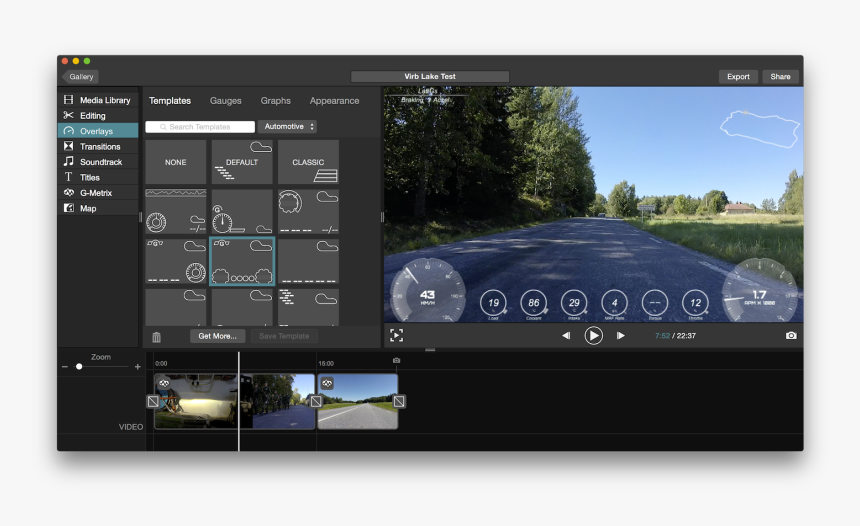Click the Share button

[780, 77]
